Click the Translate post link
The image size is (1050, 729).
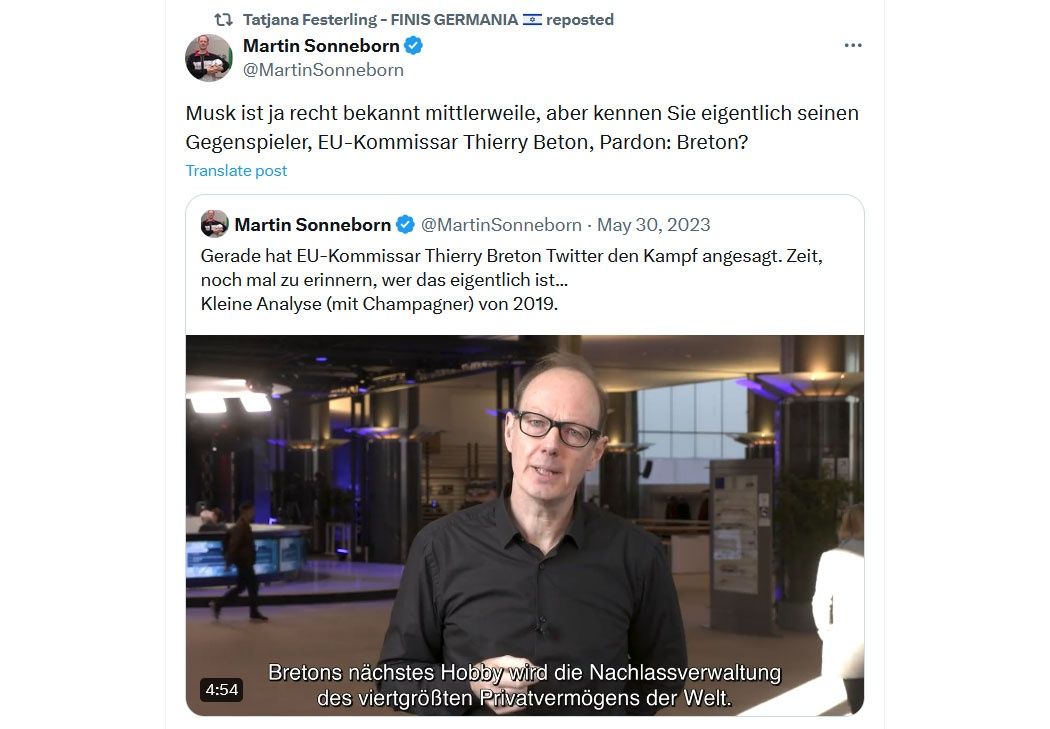(x=236, y=171)
